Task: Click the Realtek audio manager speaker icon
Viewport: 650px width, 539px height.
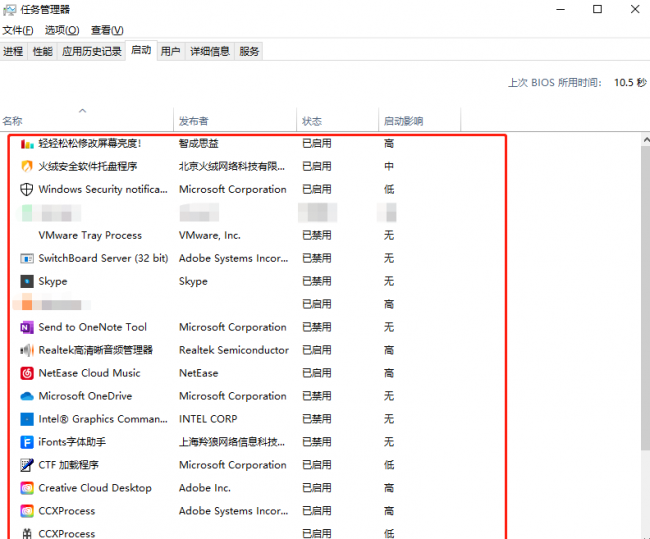Action: coord(27,350)
